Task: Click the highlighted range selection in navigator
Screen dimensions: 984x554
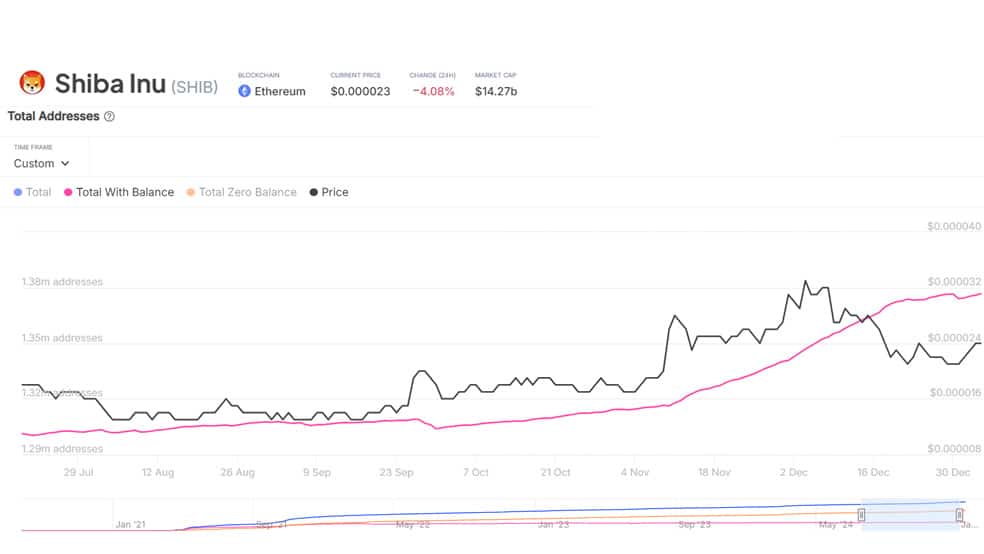Action: 911,515
